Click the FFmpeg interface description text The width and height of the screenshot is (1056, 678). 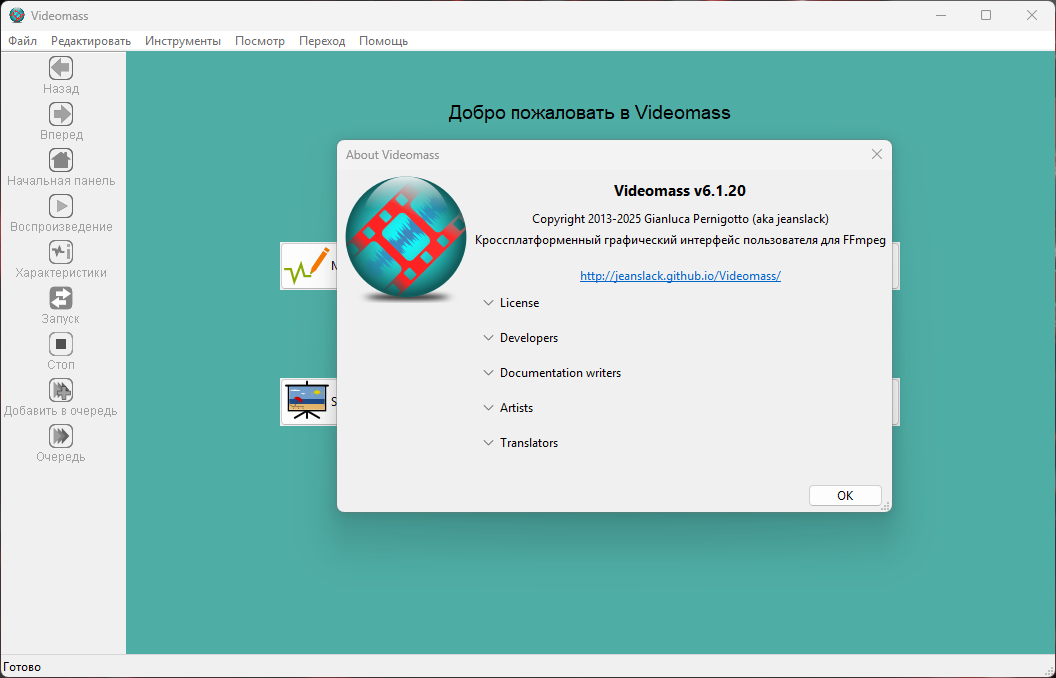coord(680,240)
